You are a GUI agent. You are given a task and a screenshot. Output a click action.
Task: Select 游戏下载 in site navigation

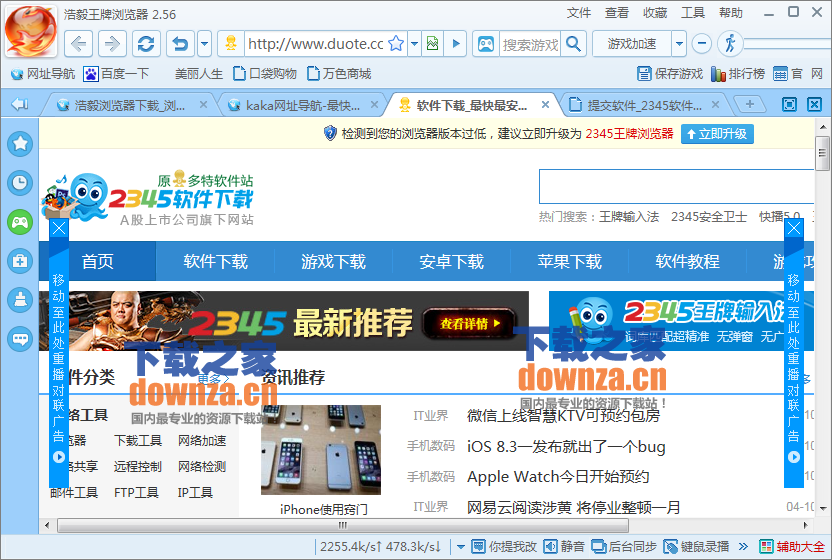[x=334, y=261]
